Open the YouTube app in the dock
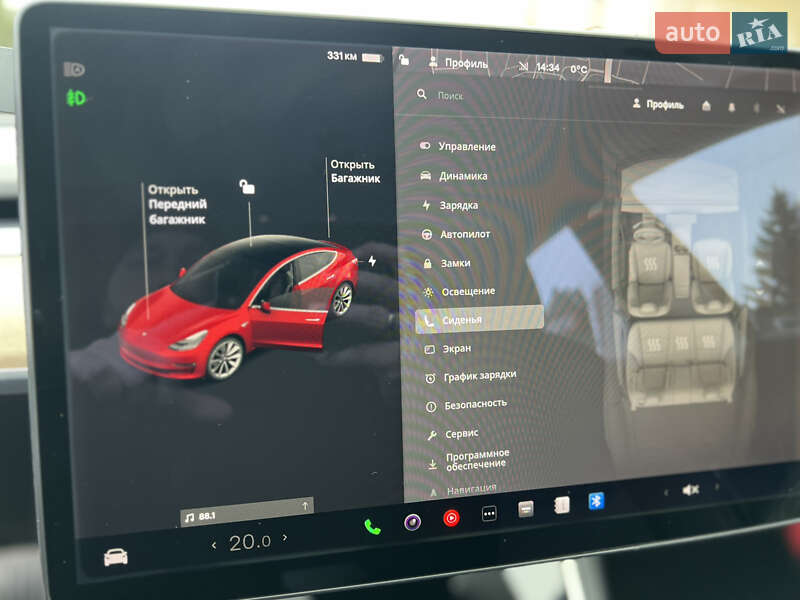Screen dimensions: 800x600 (x=451, y=517)
